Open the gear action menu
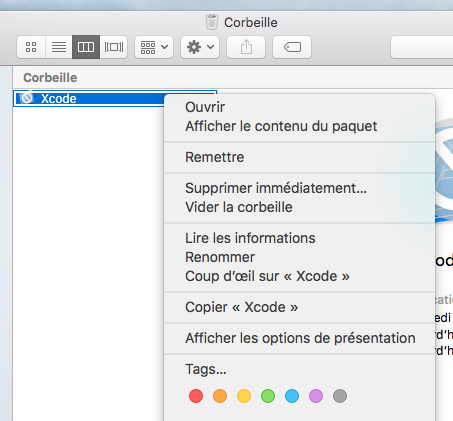Image resolution: width=453 pixels, height=421 pixels. point(200,47)
